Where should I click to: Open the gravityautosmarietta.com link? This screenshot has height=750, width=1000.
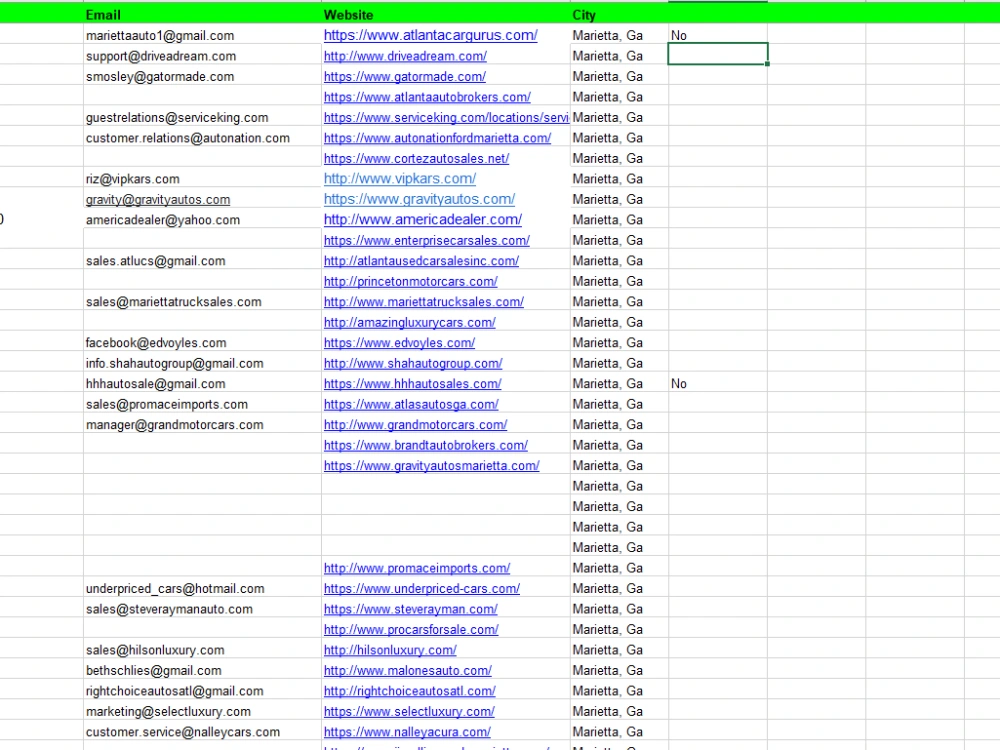(431, 466)
